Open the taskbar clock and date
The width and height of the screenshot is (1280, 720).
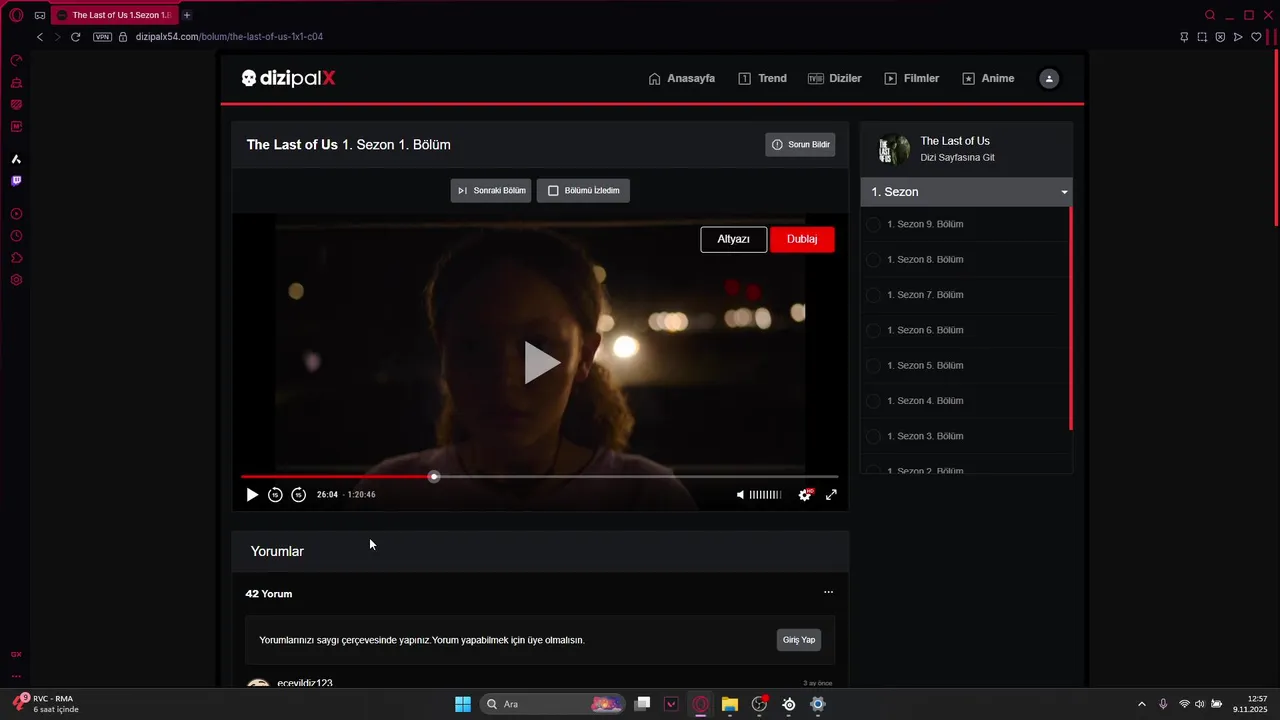point(1250,704)
